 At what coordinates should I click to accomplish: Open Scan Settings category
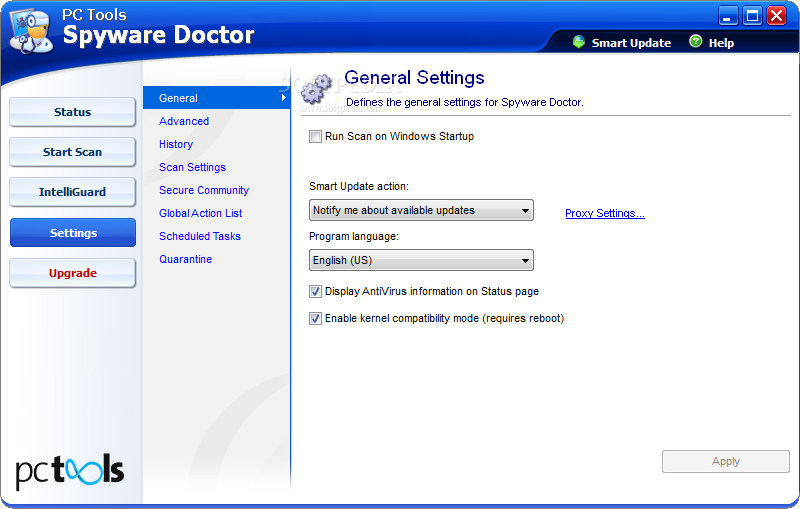click(192, 167)
